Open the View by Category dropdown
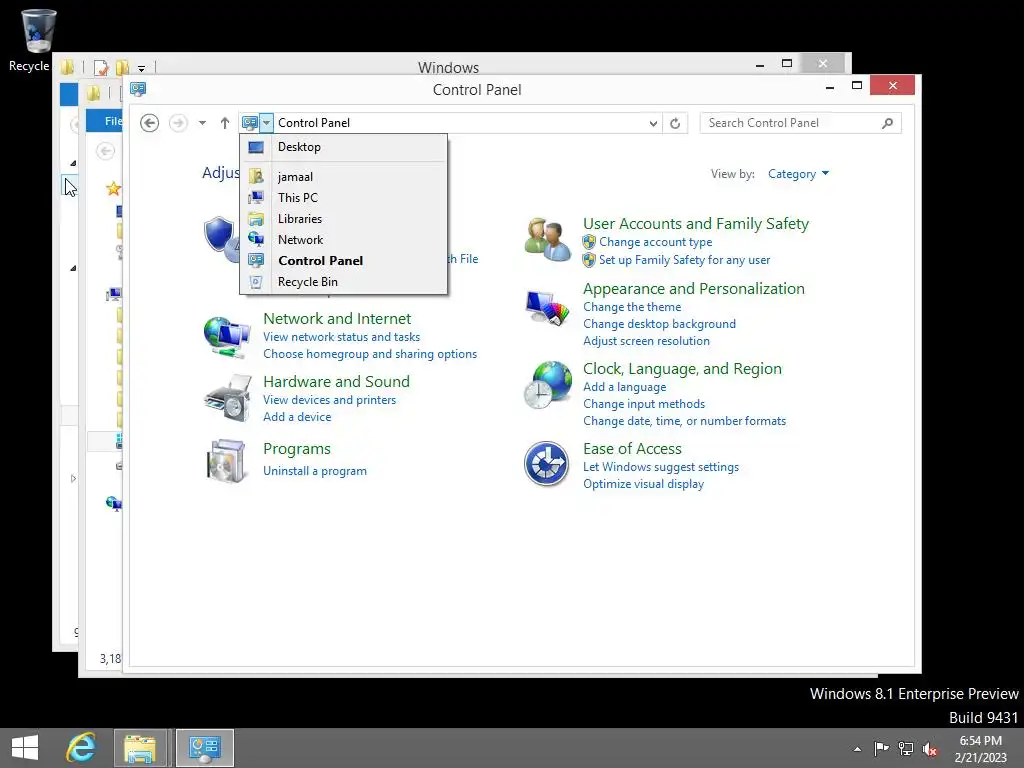Viewport: 1024px width, 768px height. pos(798,174)
